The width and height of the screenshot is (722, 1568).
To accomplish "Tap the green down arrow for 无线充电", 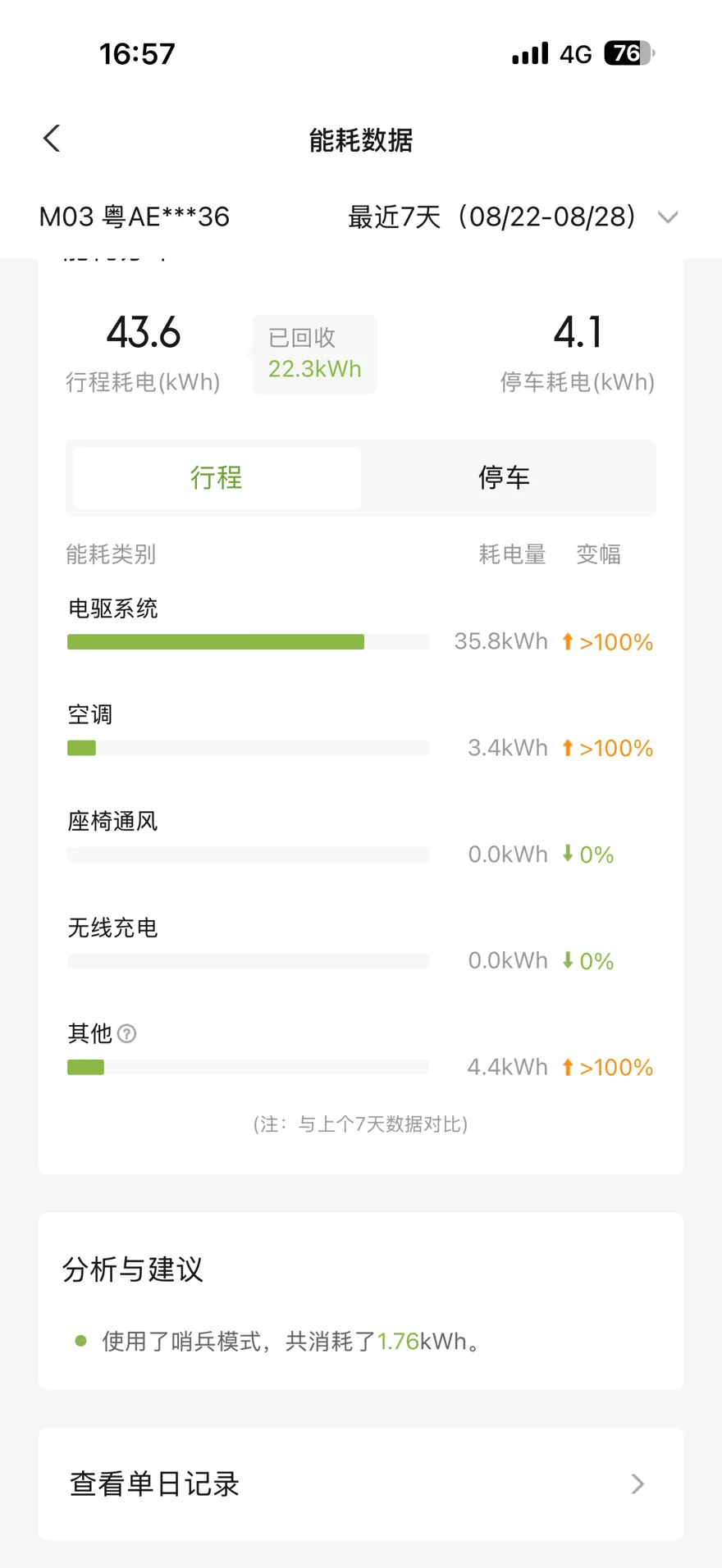I will (567, 960).
